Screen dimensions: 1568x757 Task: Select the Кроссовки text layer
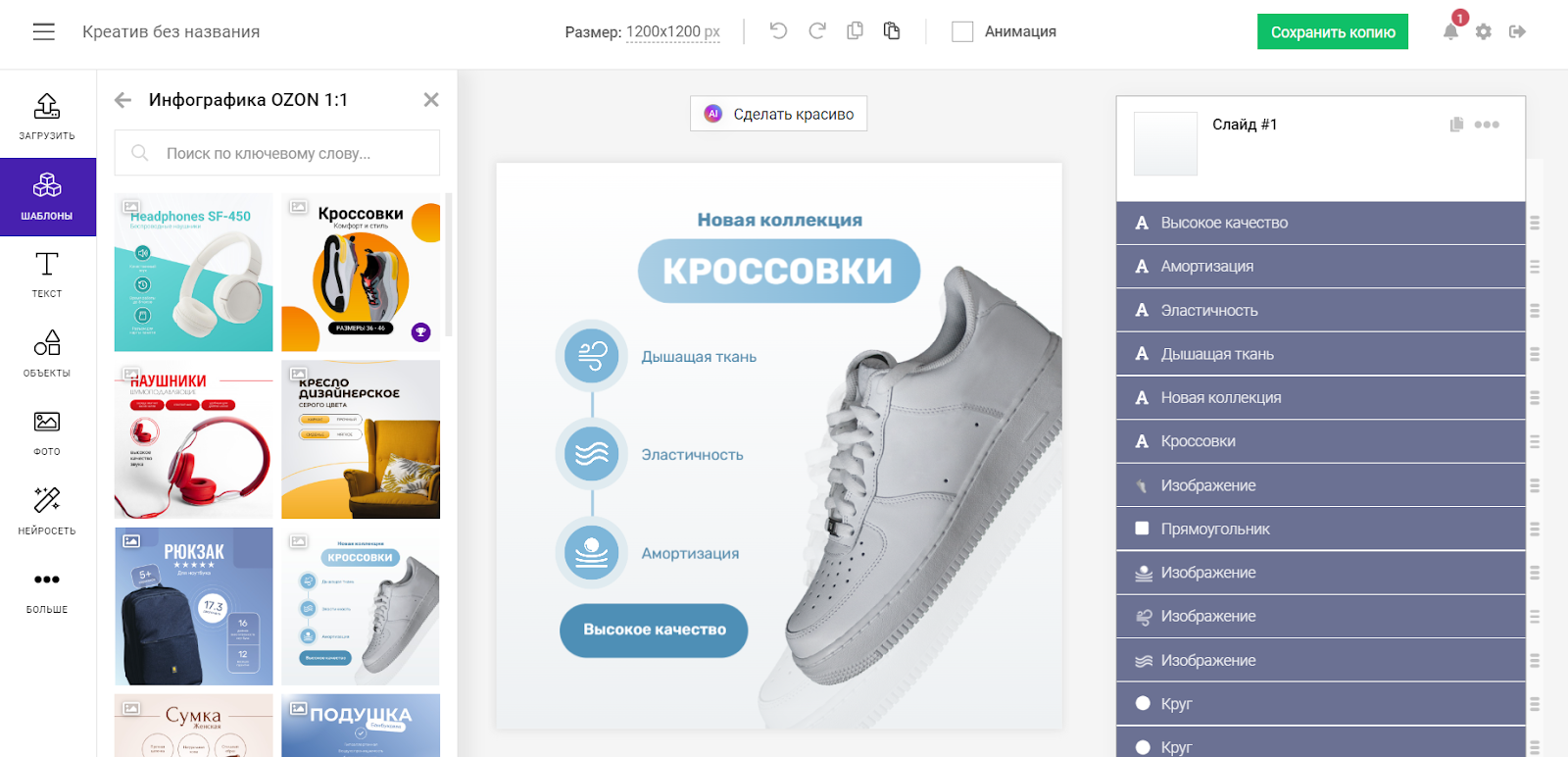pos(1321,441)
